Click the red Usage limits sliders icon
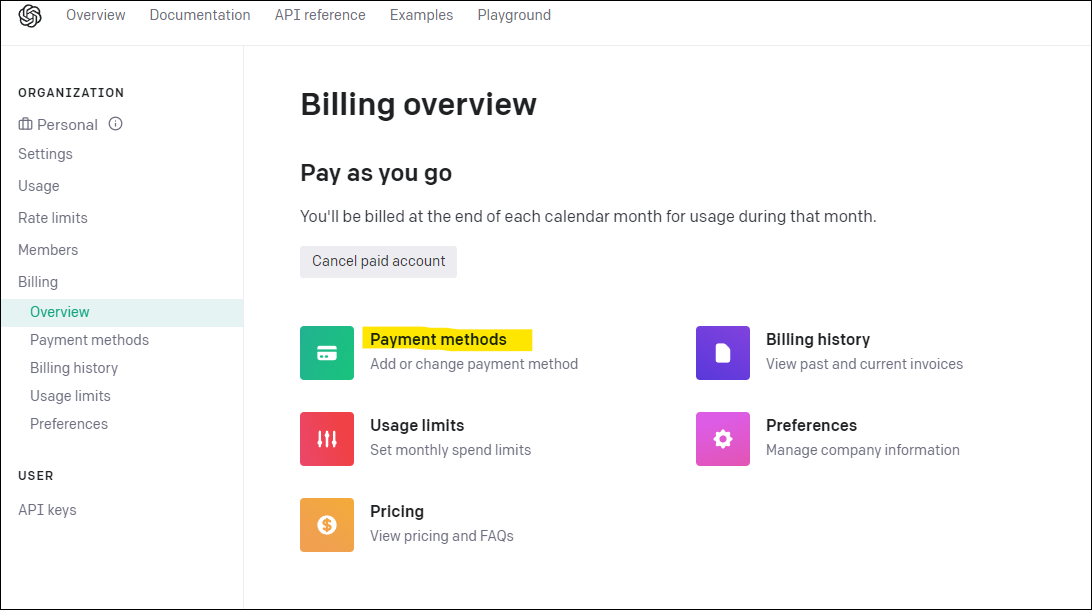This screenshot has width=1092, height=610. pos(327,439)
